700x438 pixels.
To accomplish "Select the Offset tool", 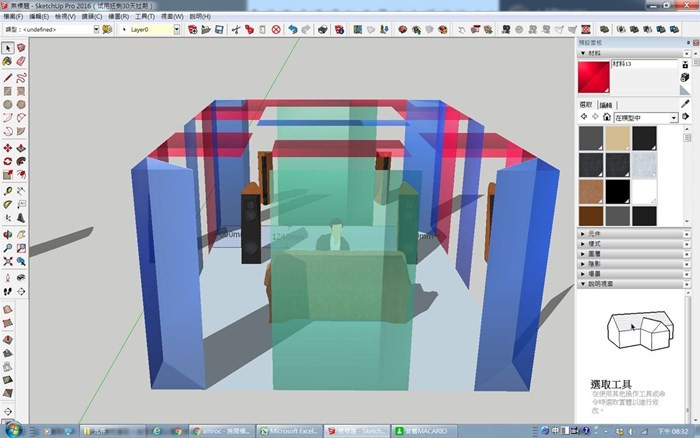I will pos(21,175).
